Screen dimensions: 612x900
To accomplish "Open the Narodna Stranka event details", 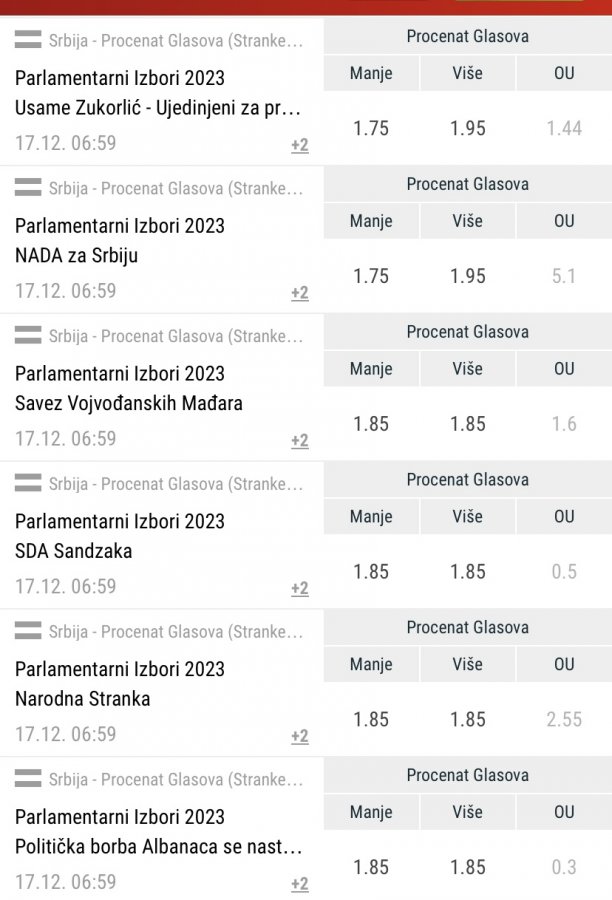I will click(83, 699).
